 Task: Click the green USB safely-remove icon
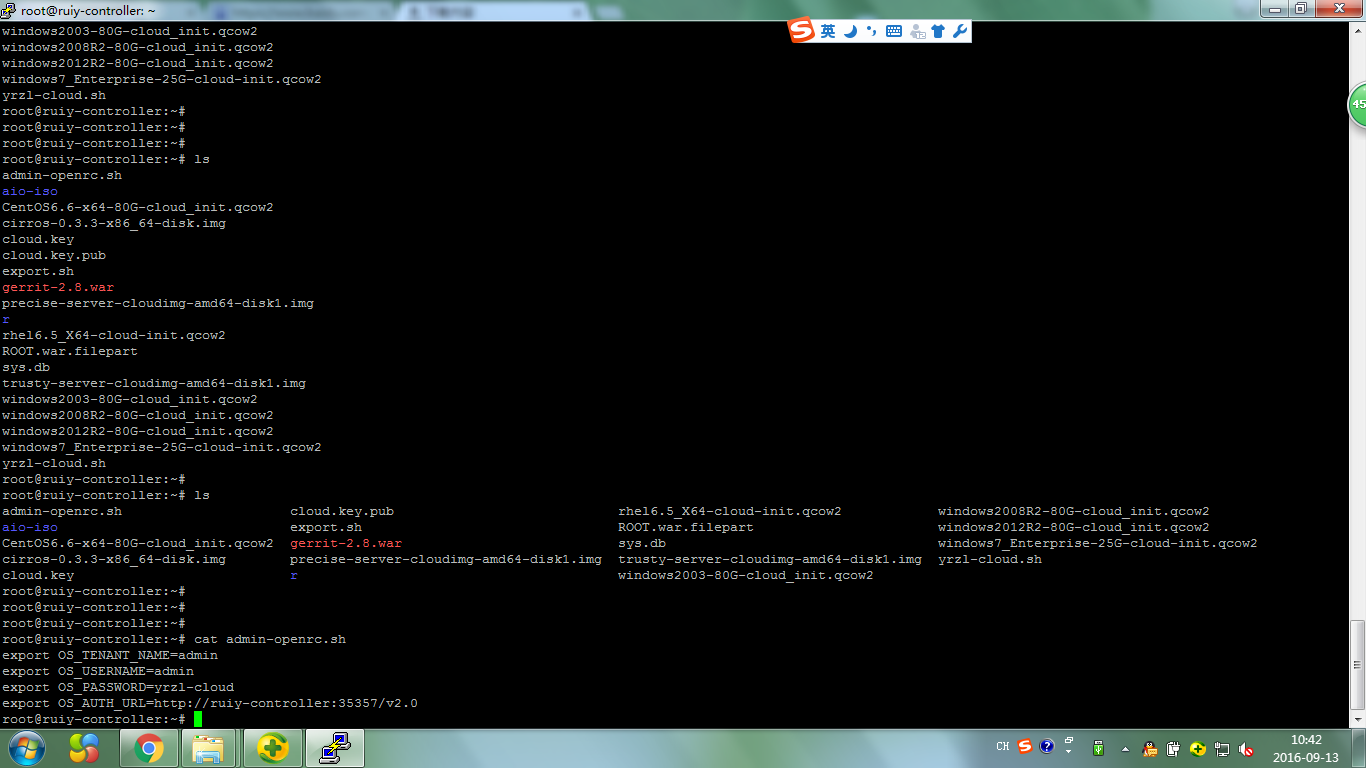[1098, 748]
